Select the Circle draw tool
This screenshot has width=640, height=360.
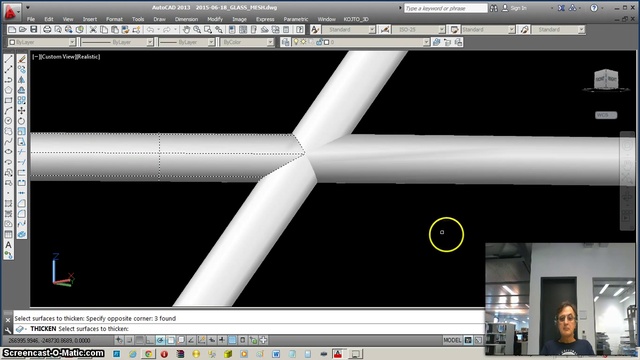8,121
